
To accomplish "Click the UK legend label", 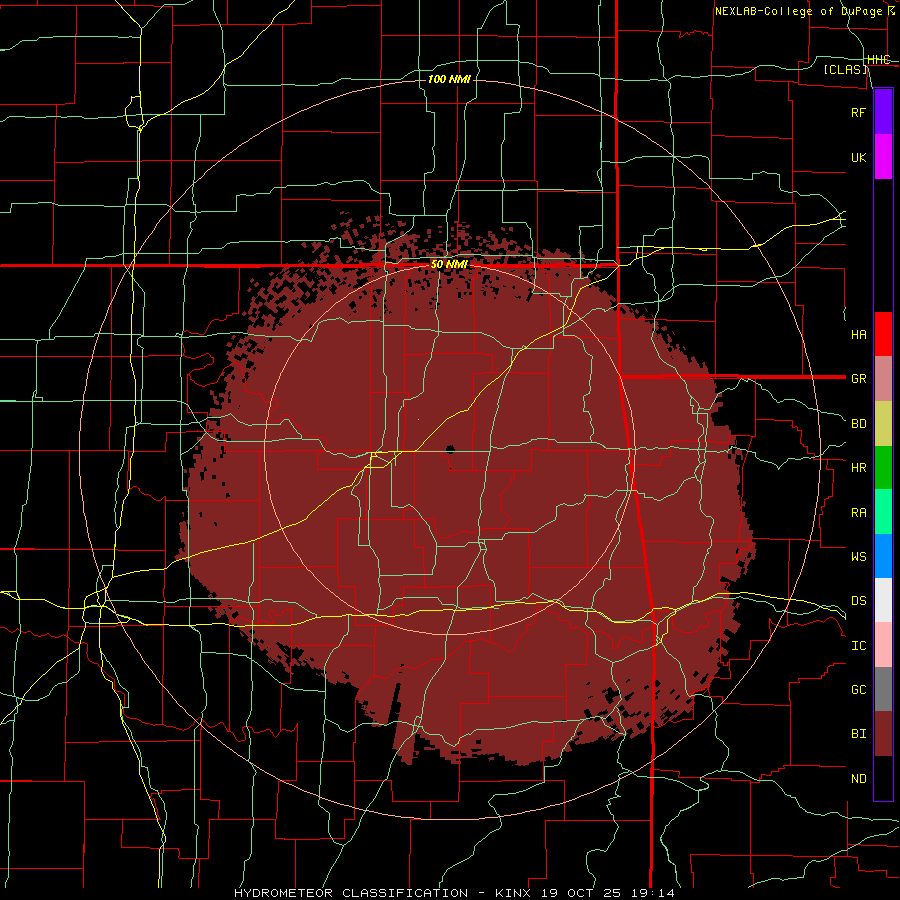I will pos(858,157).
